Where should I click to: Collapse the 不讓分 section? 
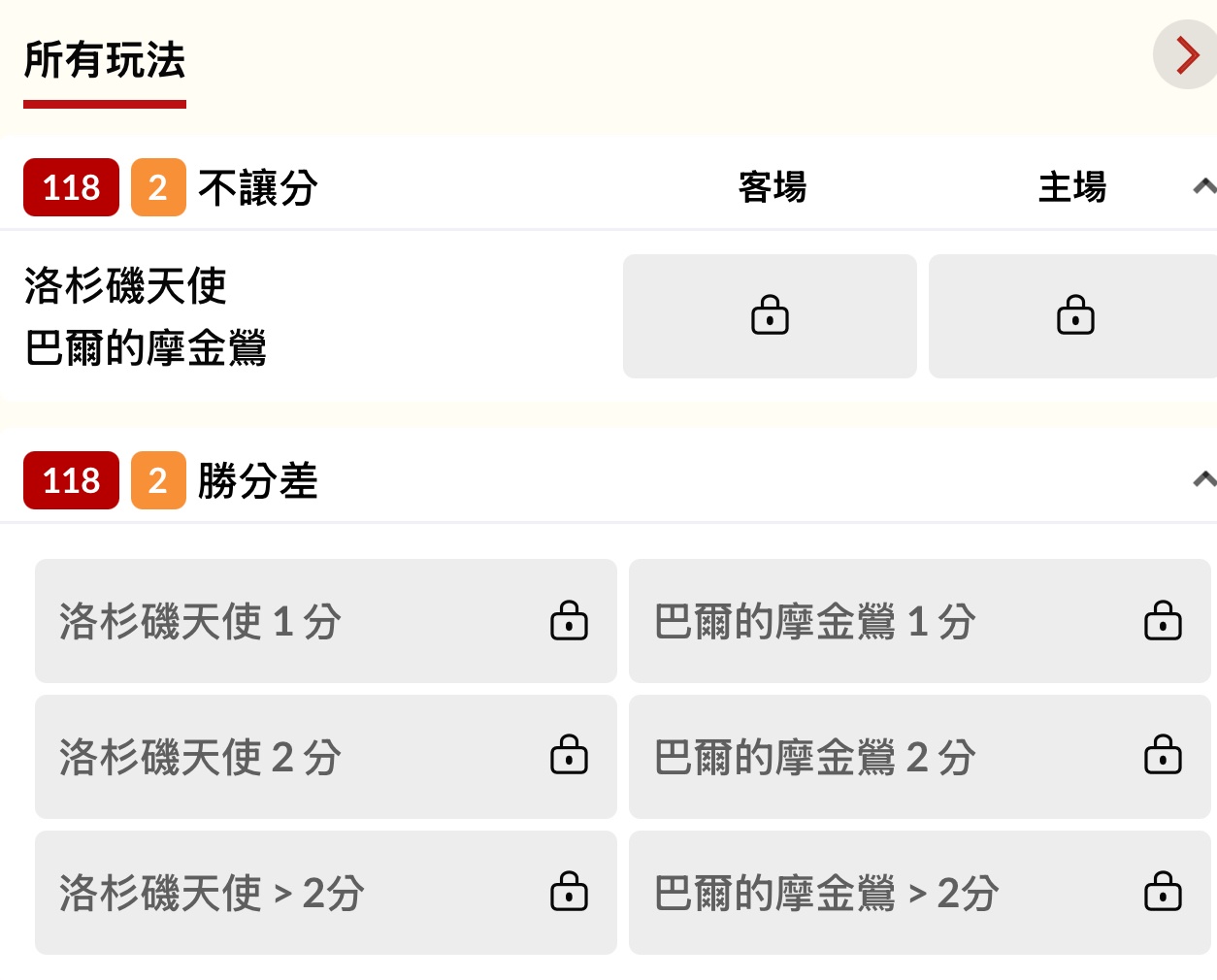click(x=1203, y=186)
